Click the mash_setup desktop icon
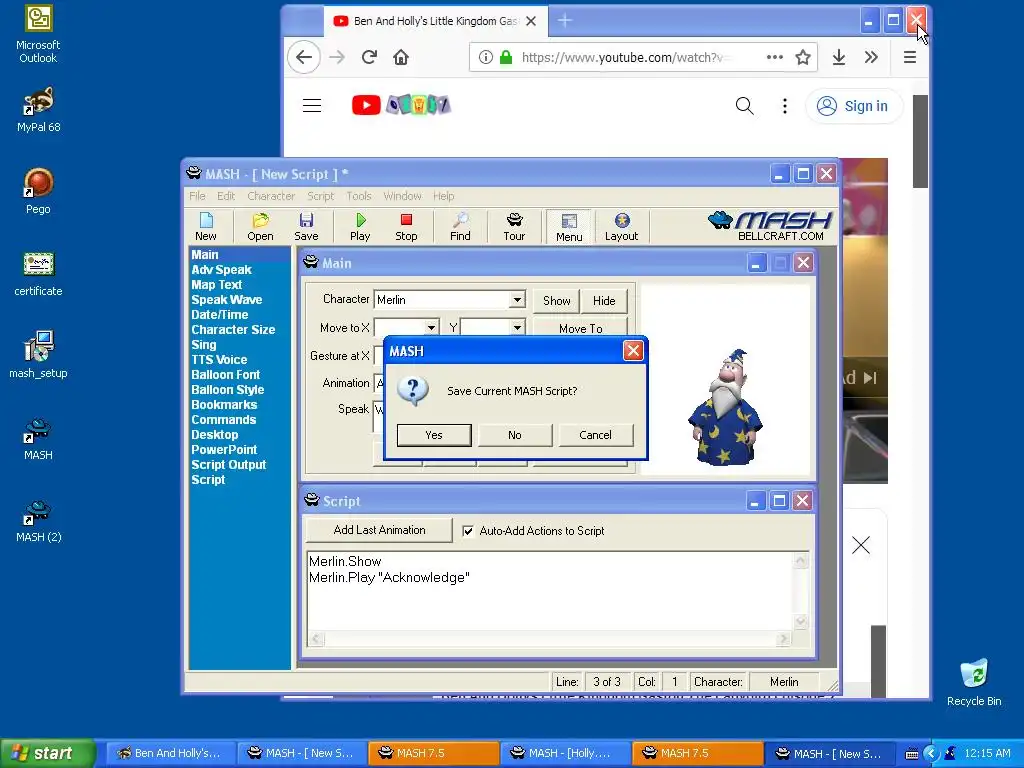Screen dimensions: 1024x768 pyautogui.click(x=38, y=355)
